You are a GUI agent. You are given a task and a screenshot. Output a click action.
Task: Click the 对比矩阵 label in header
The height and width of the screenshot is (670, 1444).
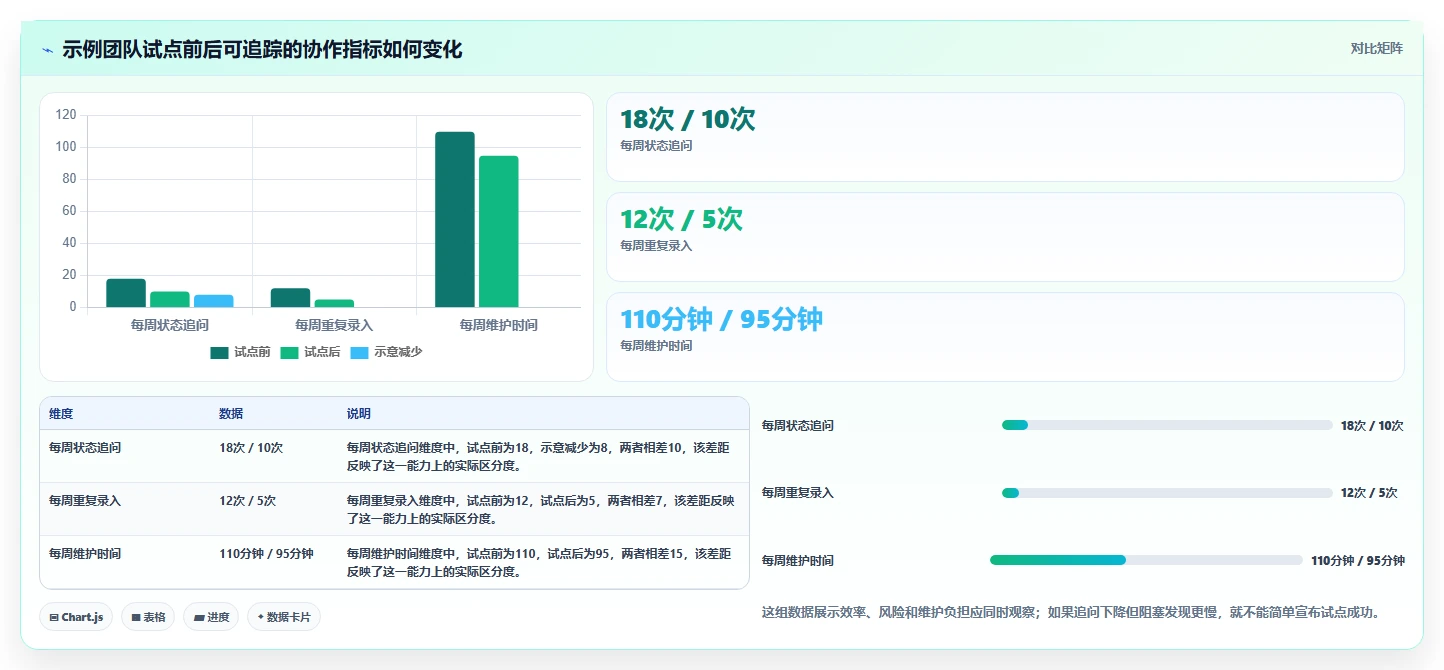[1376, 48]
